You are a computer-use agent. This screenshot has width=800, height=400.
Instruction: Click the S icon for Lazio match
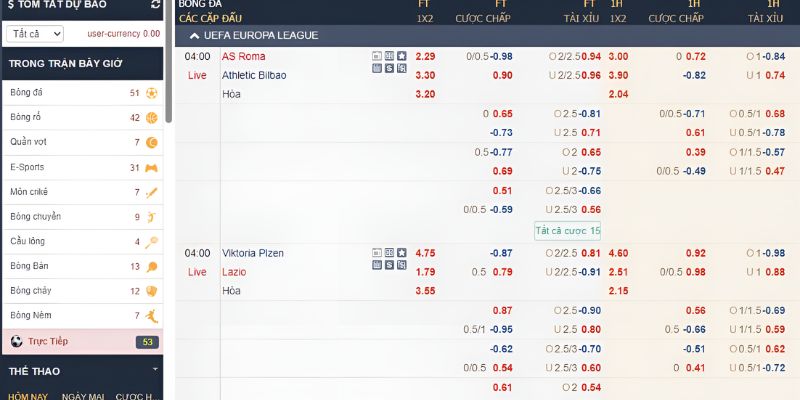pyautogui.click(x=389, y=265)
